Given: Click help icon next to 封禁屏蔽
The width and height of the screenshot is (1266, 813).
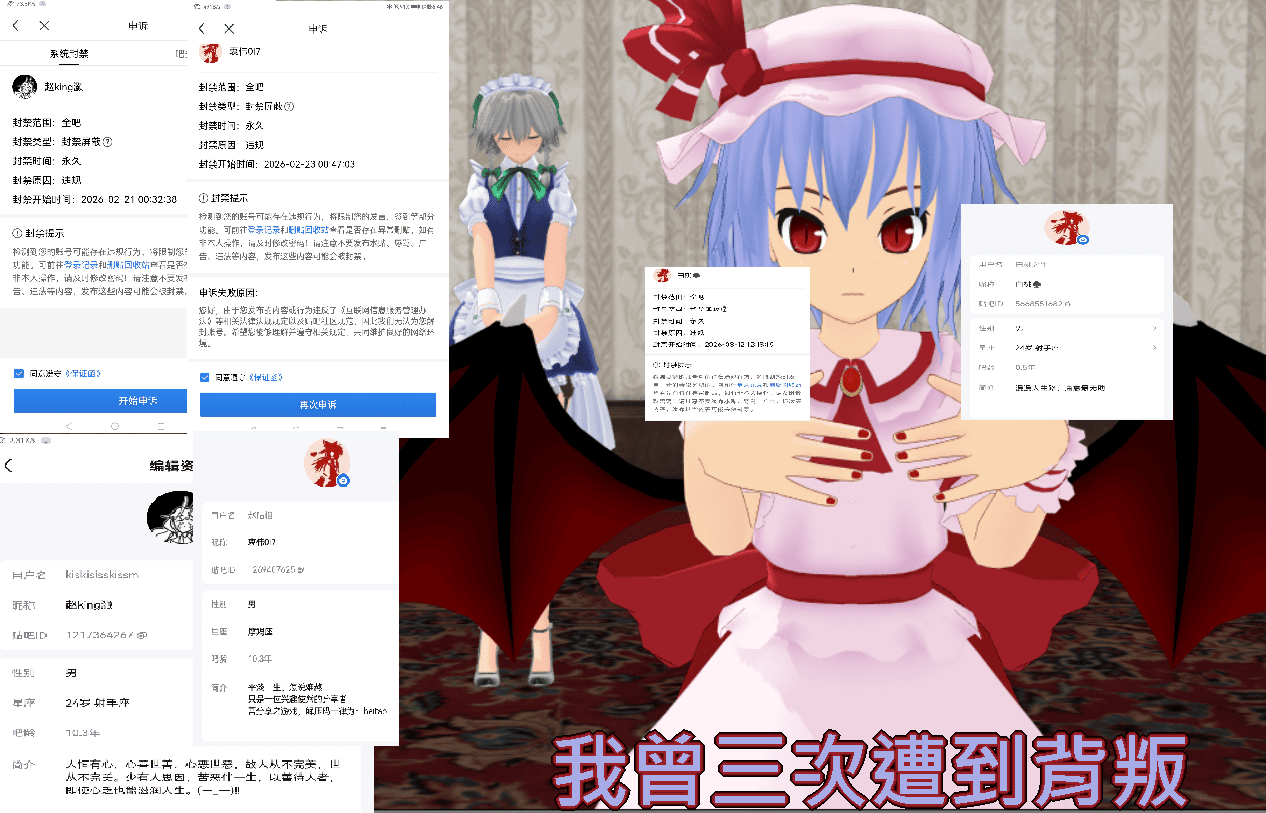Looking at the screenshot, I should coord(107,142).
